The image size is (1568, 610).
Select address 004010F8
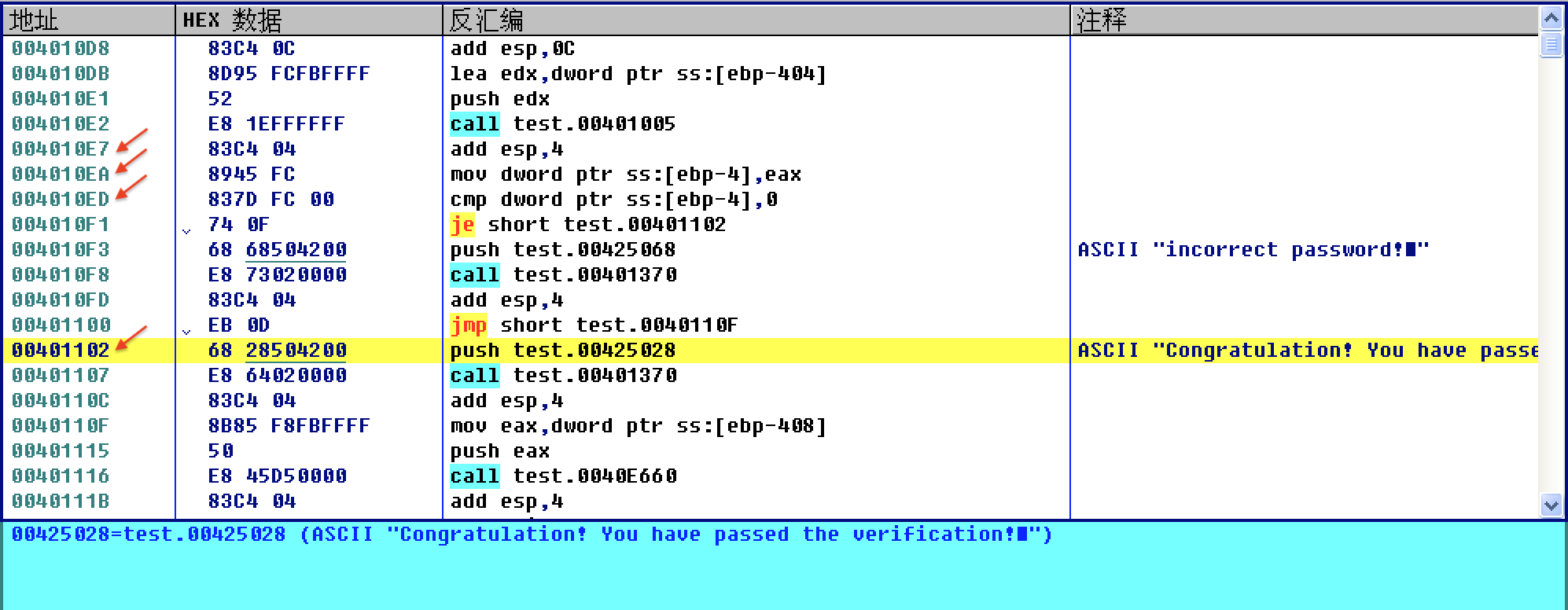pos(61,275)
